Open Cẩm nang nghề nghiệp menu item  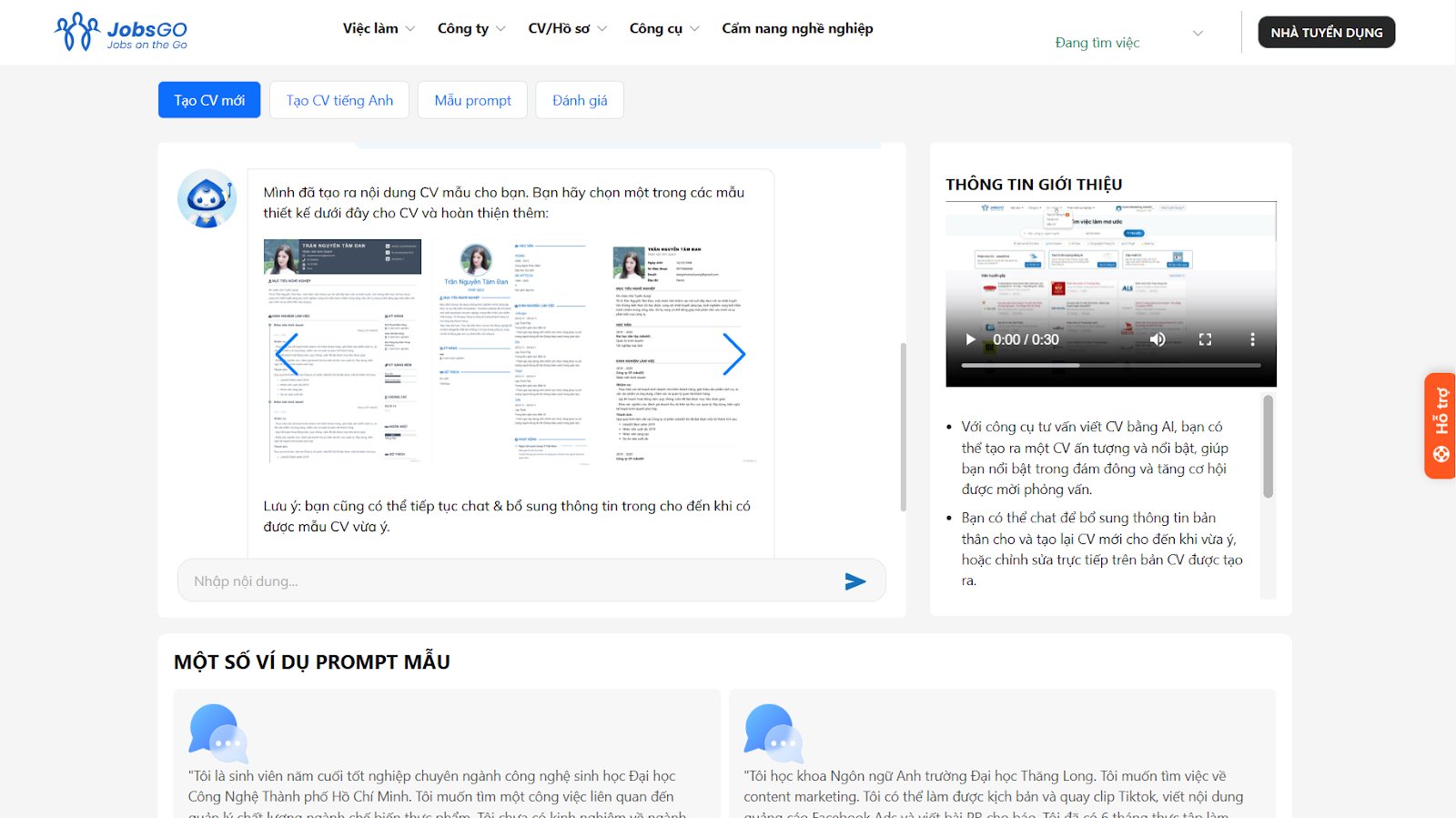click(x=797, y=28)
